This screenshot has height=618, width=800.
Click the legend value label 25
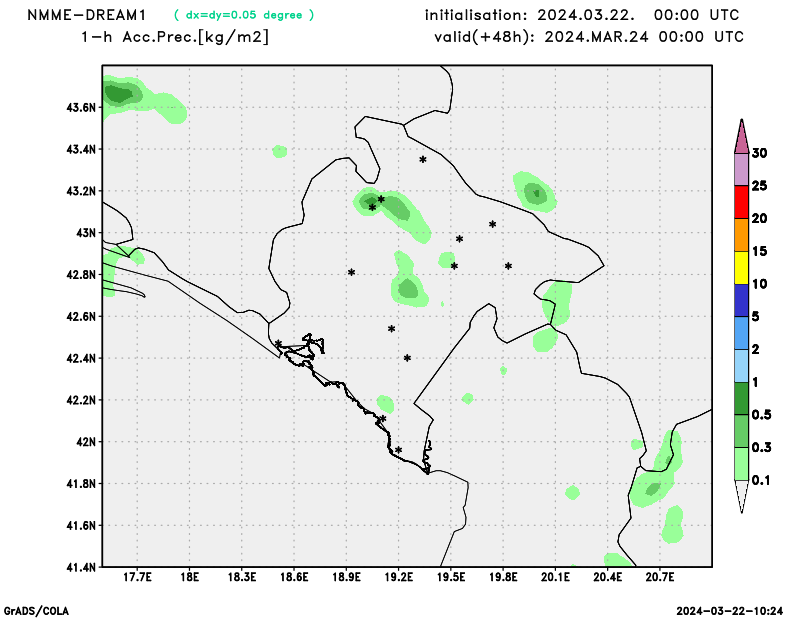[x=760, y=186]
